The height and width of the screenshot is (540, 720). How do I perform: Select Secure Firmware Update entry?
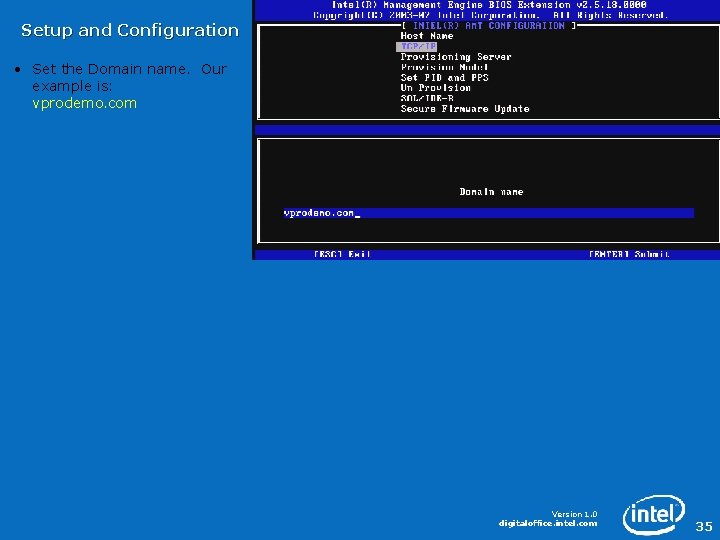click(465, 109)
